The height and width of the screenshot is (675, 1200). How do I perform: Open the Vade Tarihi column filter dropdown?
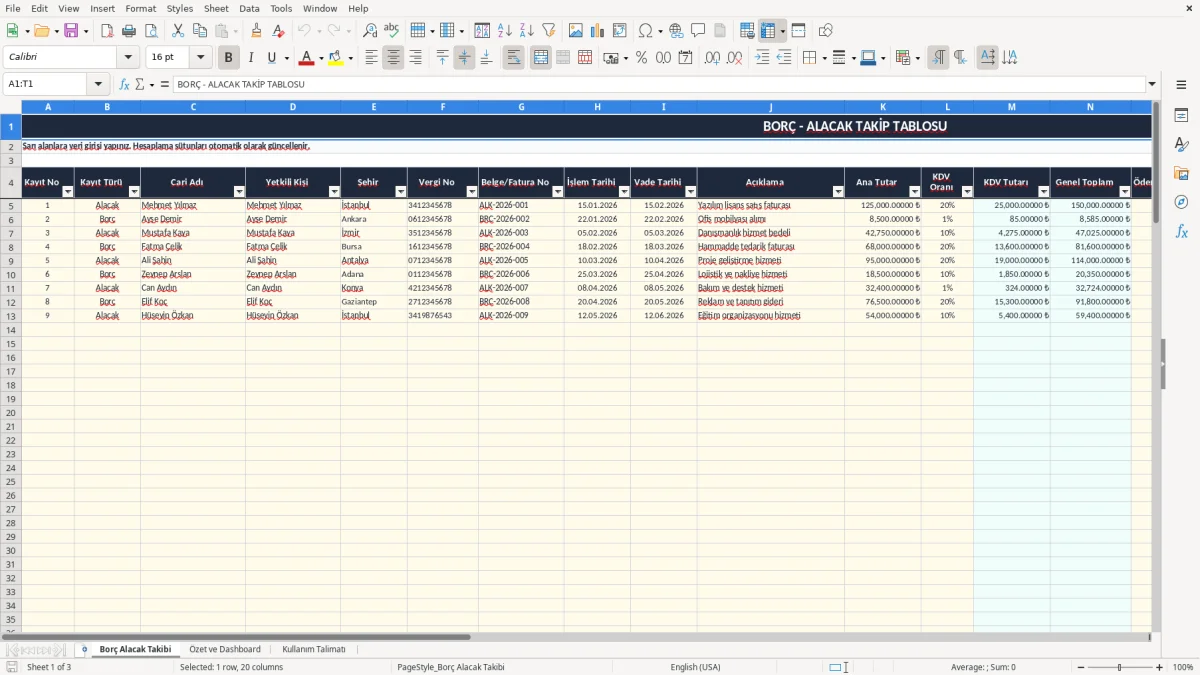(690, 191)
